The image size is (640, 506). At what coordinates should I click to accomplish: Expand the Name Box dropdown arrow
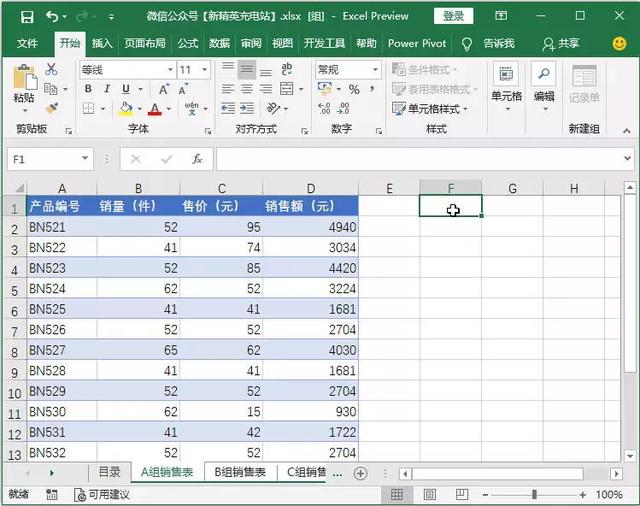coord(85,158)
